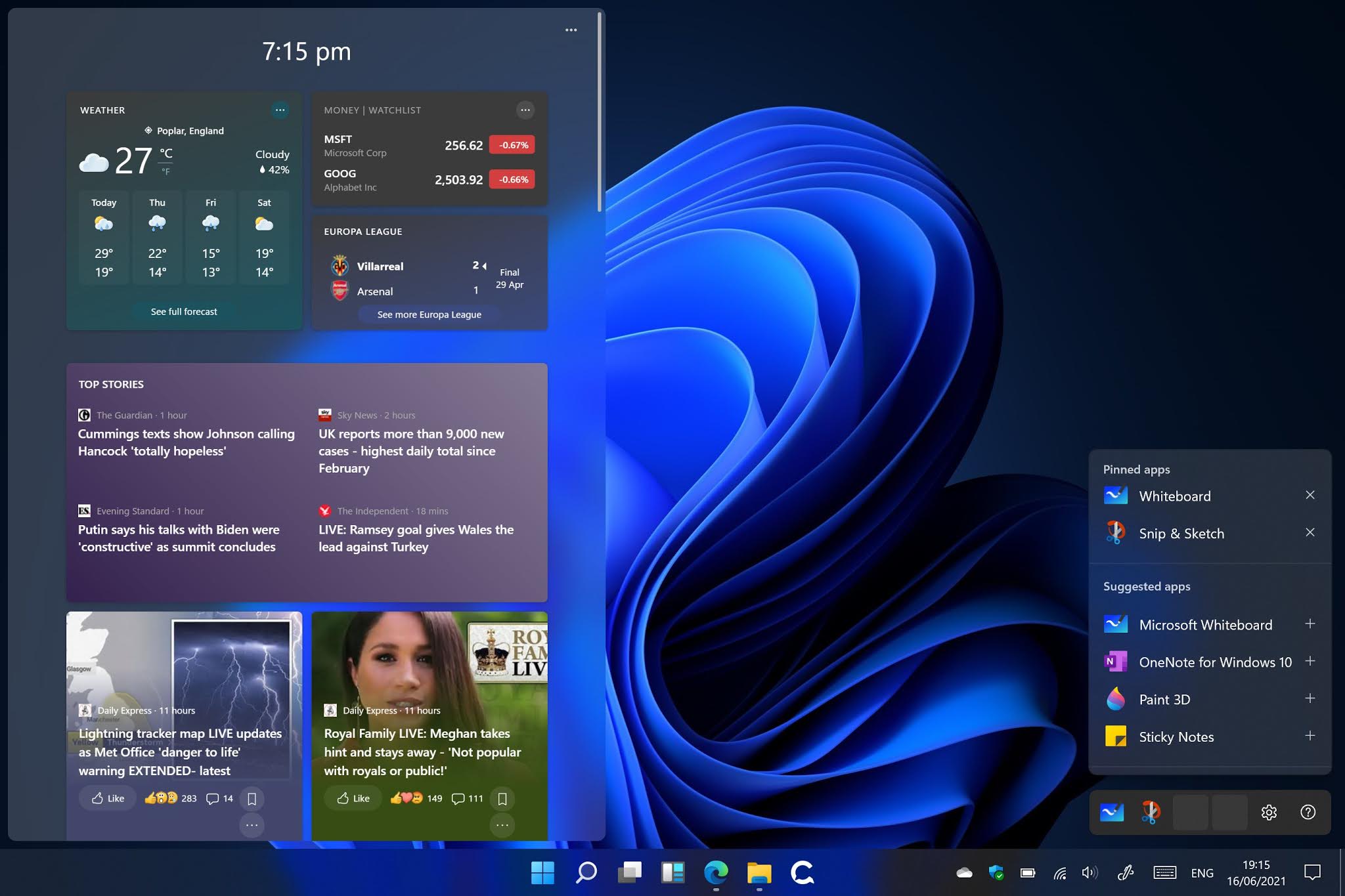Click Search magnifier in taskbar
This screenshot has width=1345, height=896.
[586, 872]
